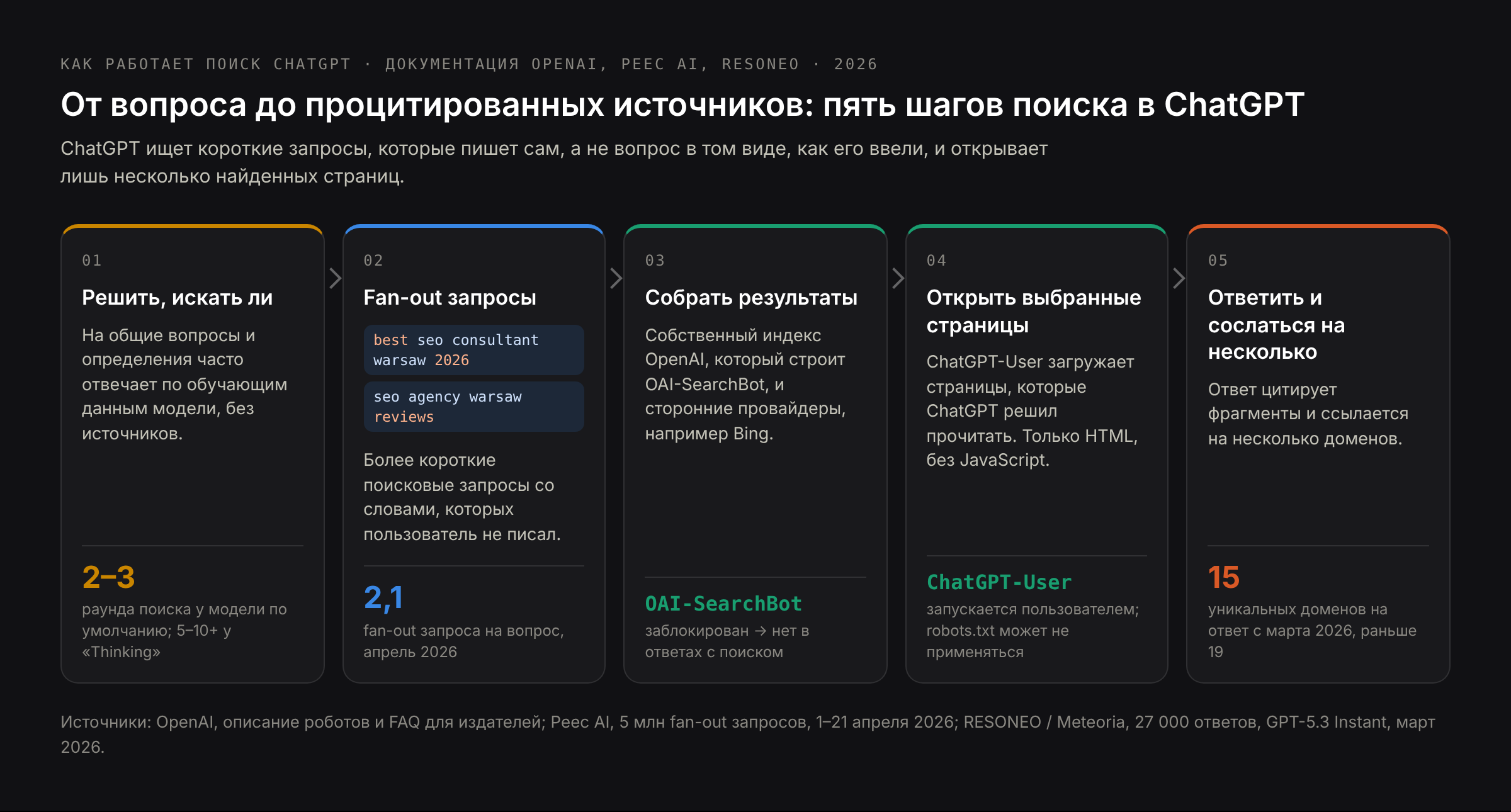Click the main title about пять шагов поиска

click(682, 104)
